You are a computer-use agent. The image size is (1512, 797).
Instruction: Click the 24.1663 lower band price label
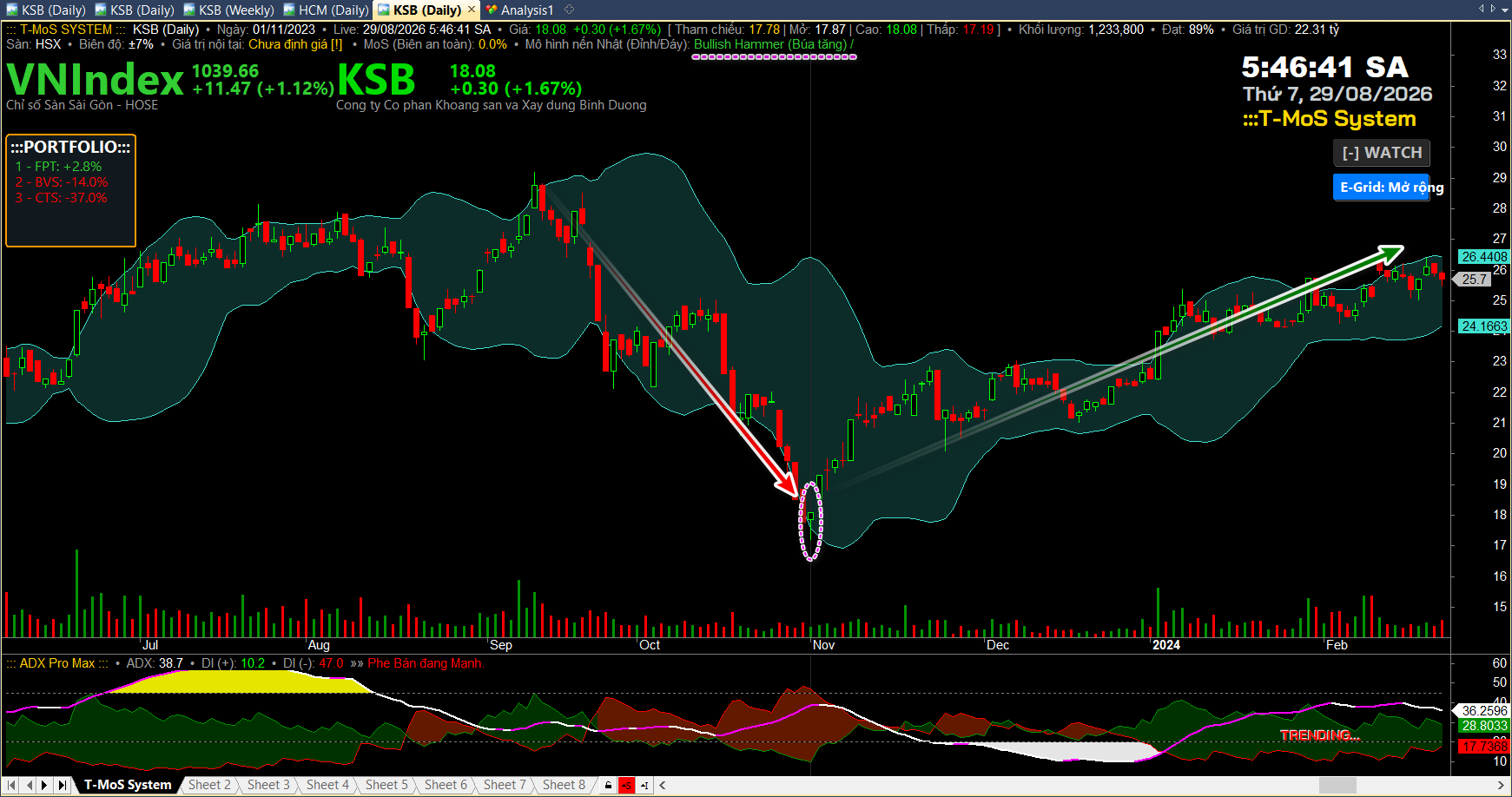point(1484,326)
